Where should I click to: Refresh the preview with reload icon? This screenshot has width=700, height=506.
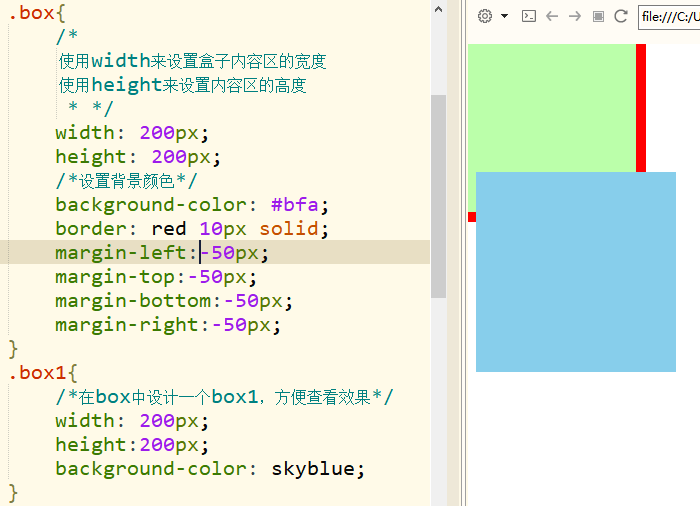click(x=621, y=17)
